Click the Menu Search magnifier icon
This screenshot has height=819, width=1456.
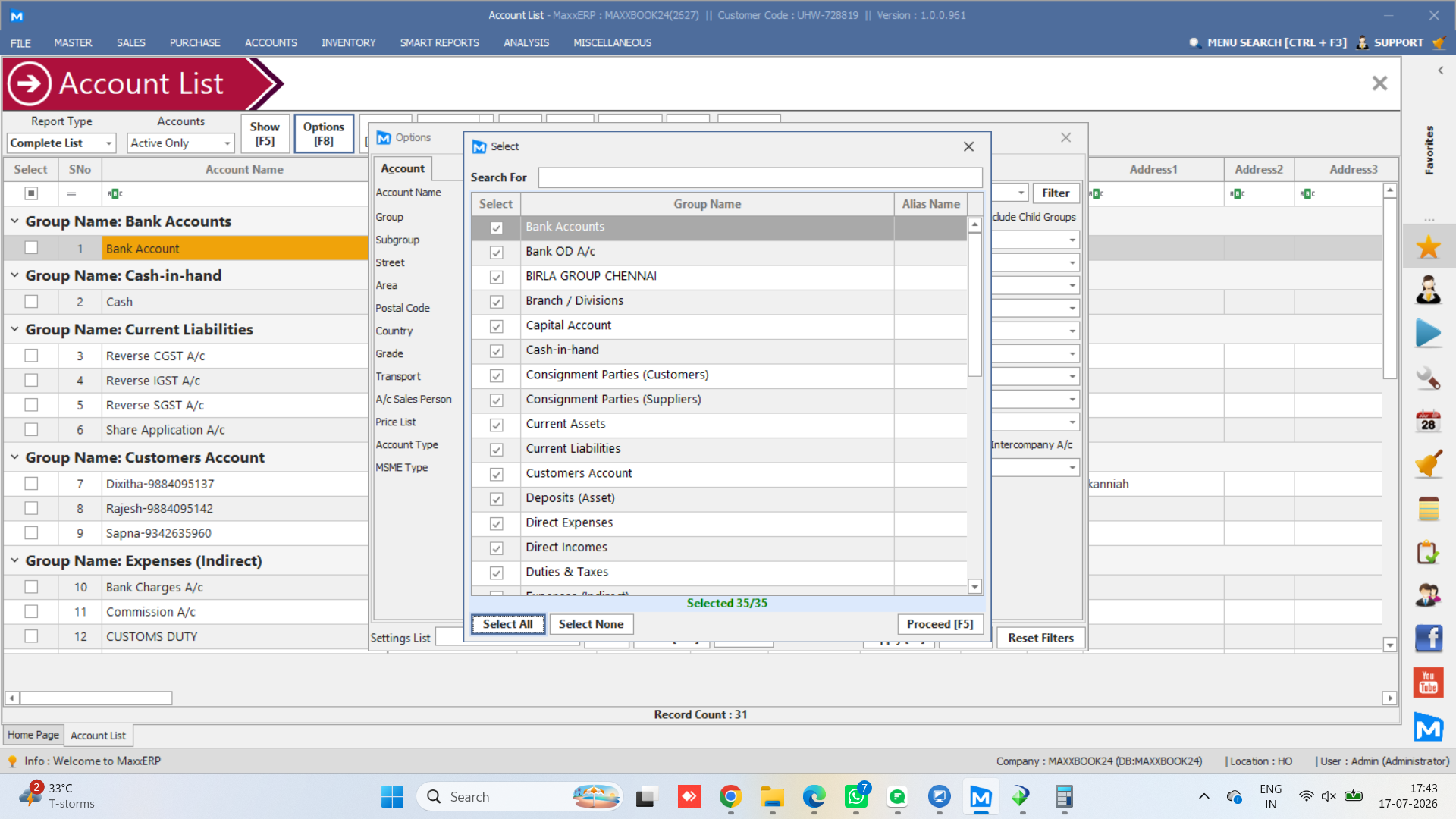click(1194, 42)
